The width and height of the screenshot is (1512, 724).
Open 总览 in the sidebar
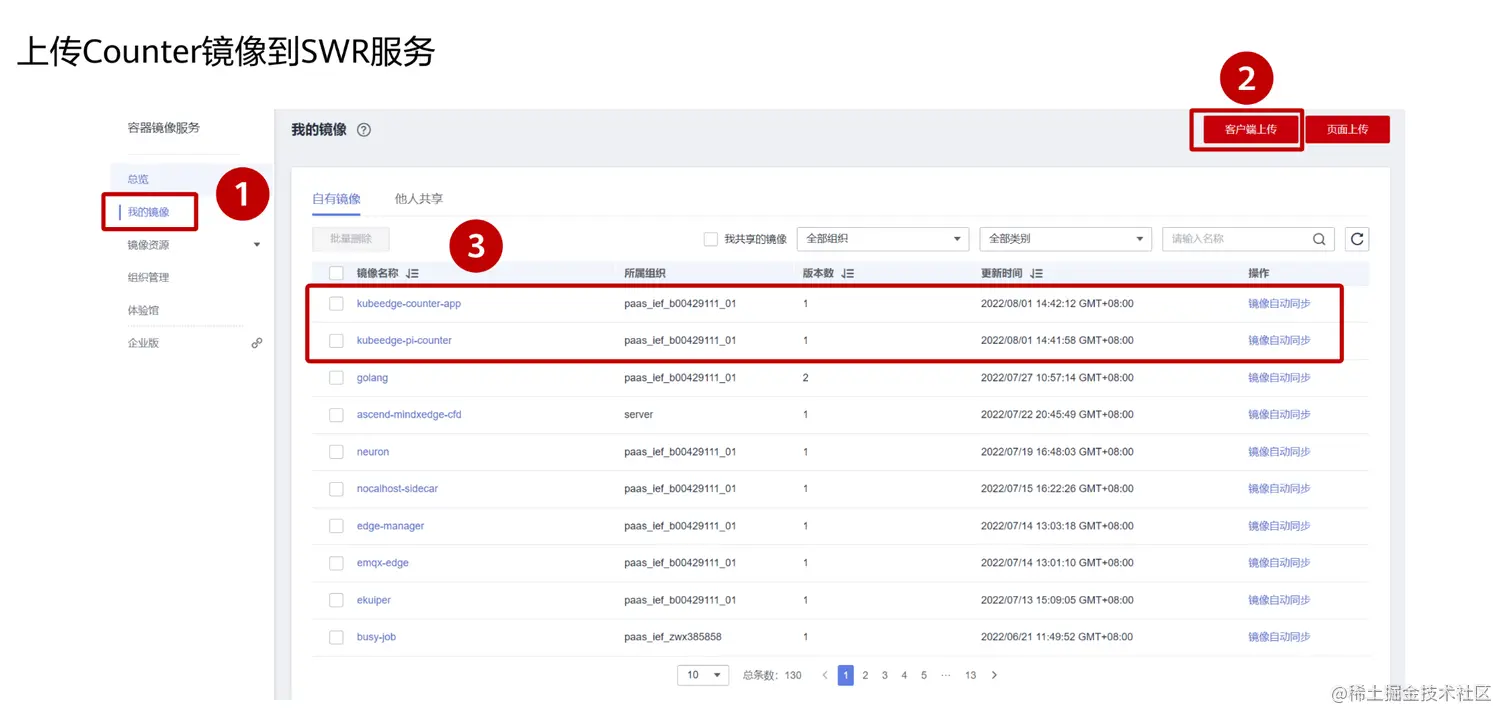138,180
